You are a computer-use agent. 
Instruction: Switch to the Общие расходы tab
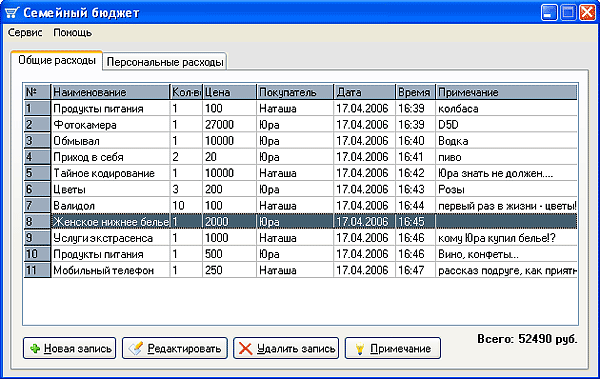click(57, 60)
